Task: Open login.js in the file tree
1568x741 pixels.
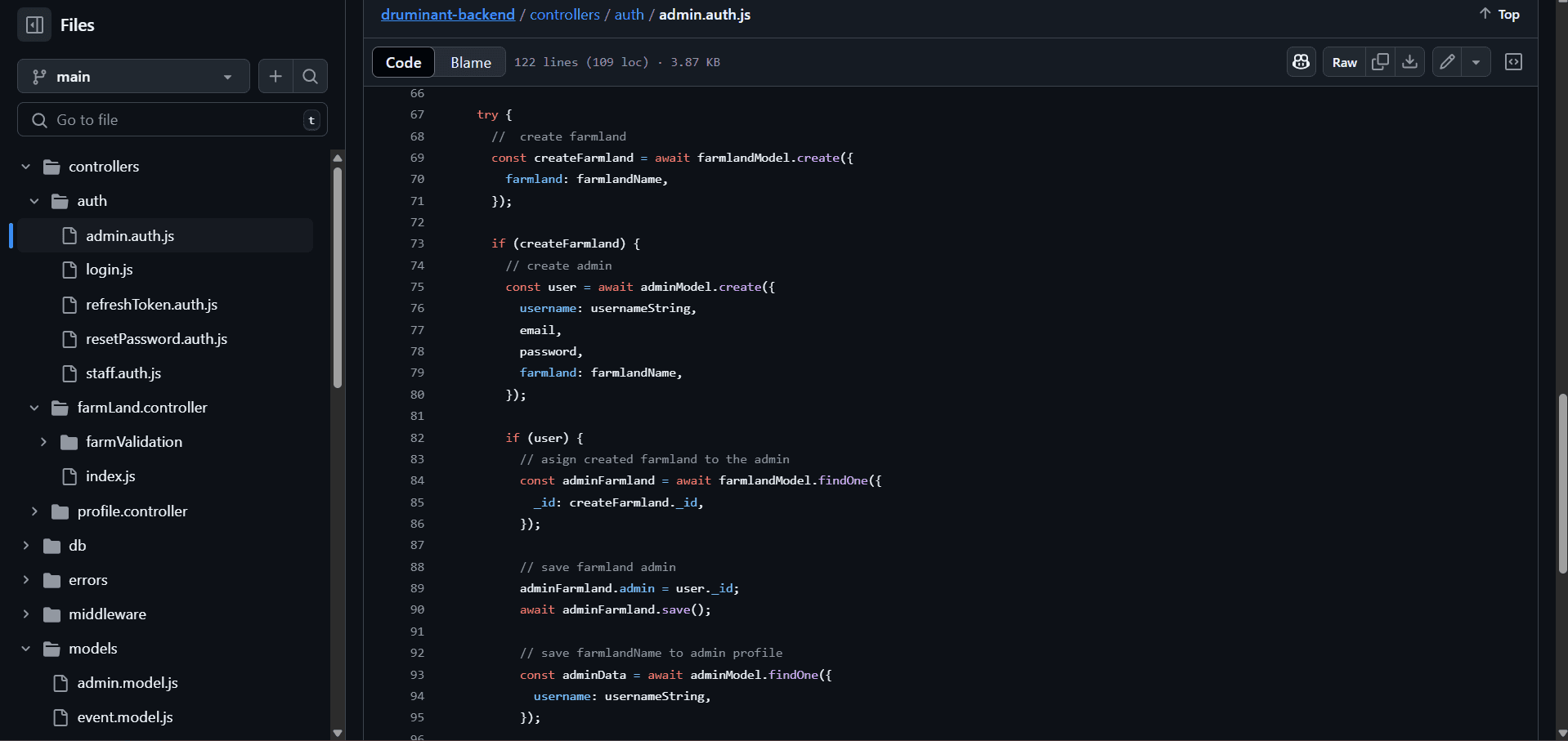Action: (x=110, y=270)
